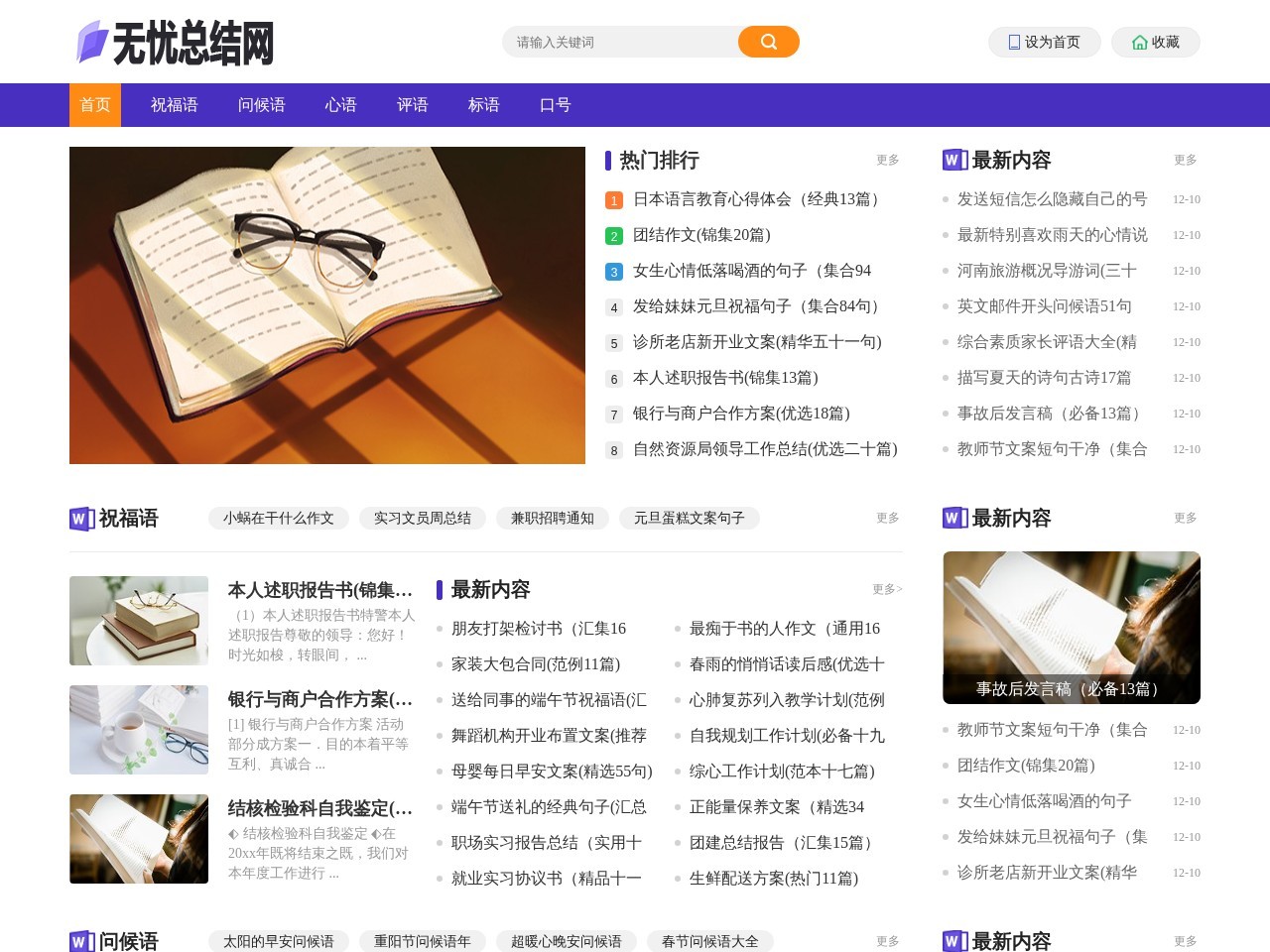1270x952 pixels.
Task: Click the Word icon beside 问候语 heading
Action: [x=79, y=940]
